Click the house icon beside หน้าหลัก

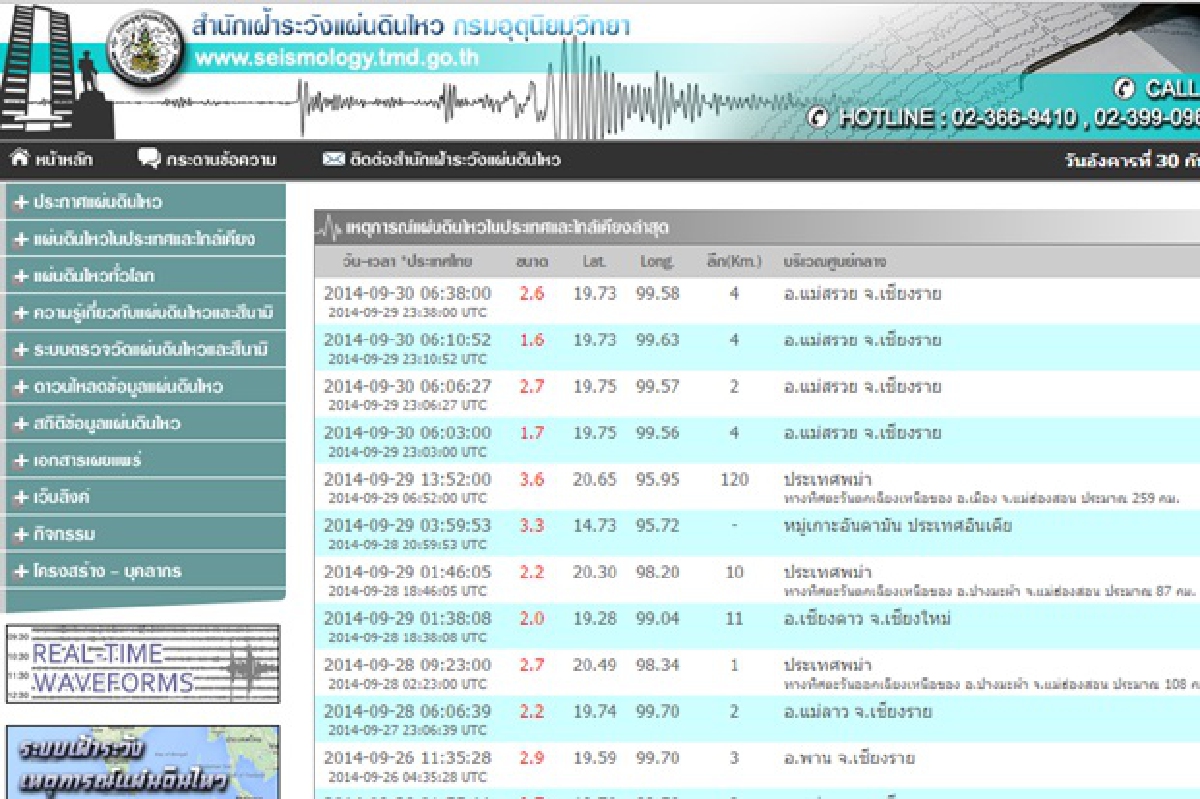click(20, 158)
